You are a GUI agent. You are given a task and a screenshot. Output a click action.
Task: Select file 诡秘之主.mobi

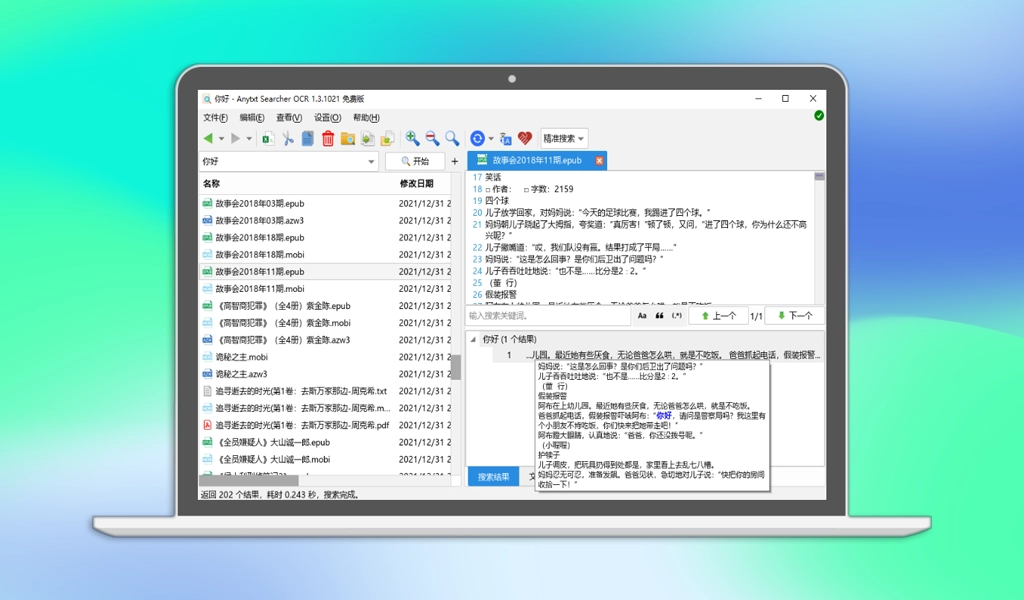tap(241, 357)
